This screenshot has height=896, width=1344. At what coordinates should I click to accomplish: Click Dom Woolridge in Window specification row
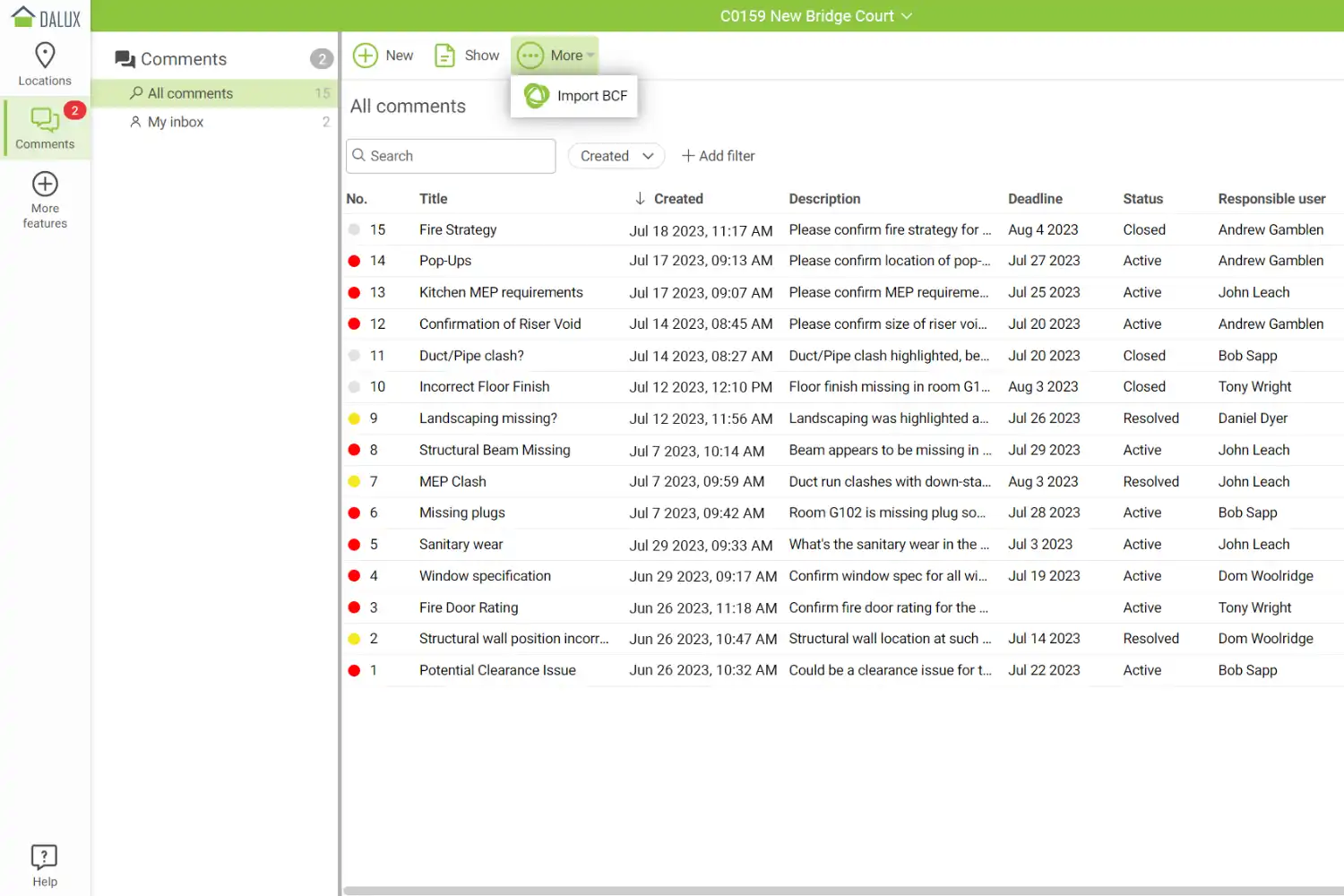pos(1265,576)
